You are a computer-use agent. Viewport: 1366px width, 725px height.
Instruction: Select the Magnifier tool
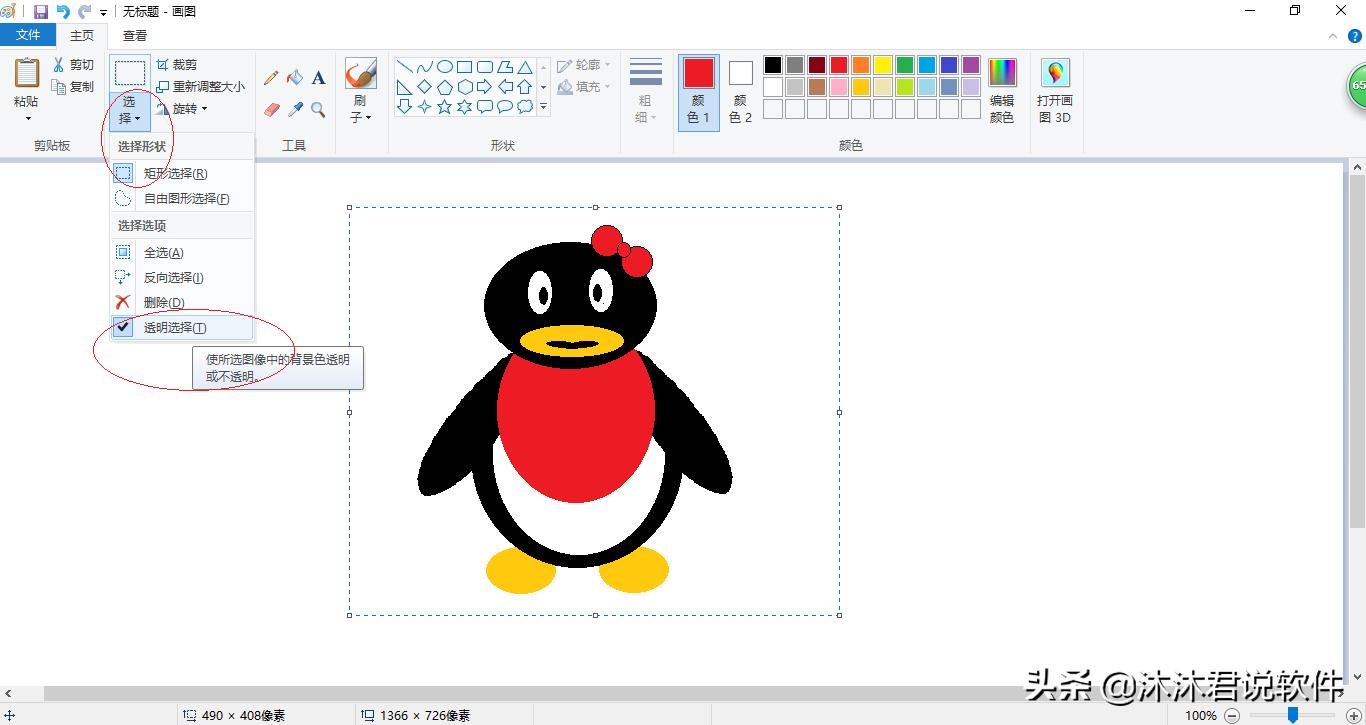click(x=318, y=109)
